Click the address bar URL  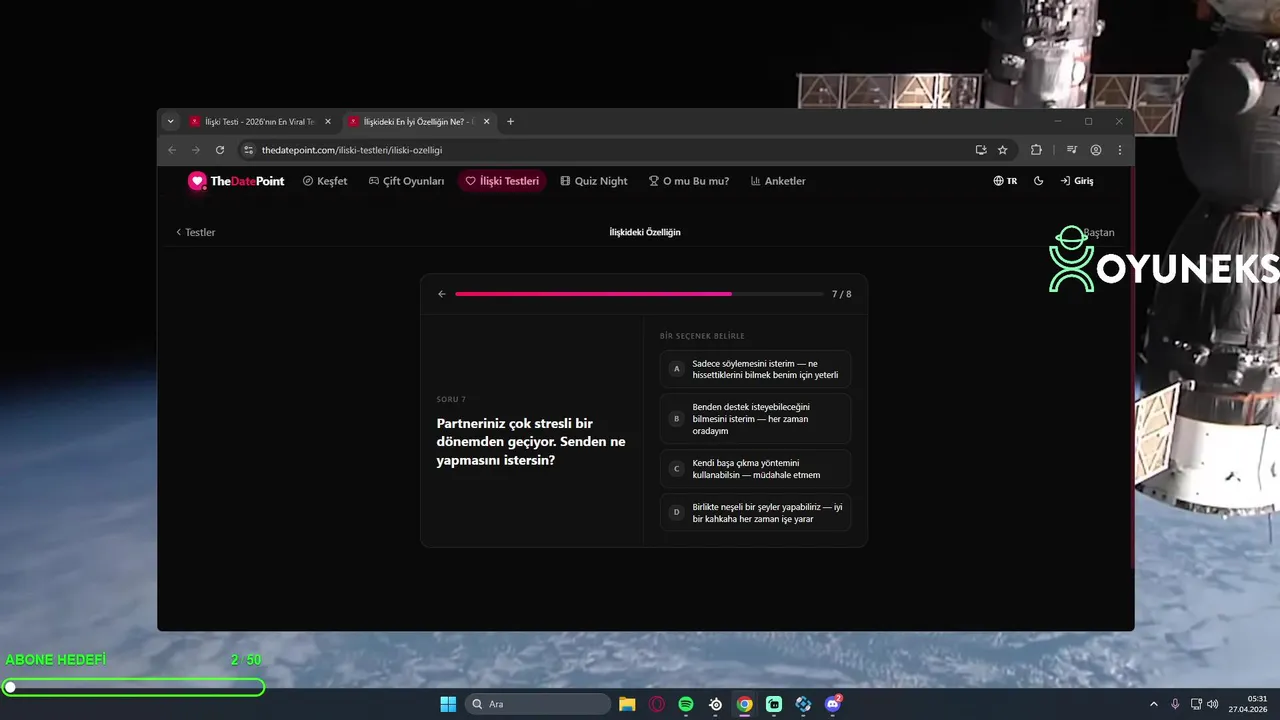352,150
